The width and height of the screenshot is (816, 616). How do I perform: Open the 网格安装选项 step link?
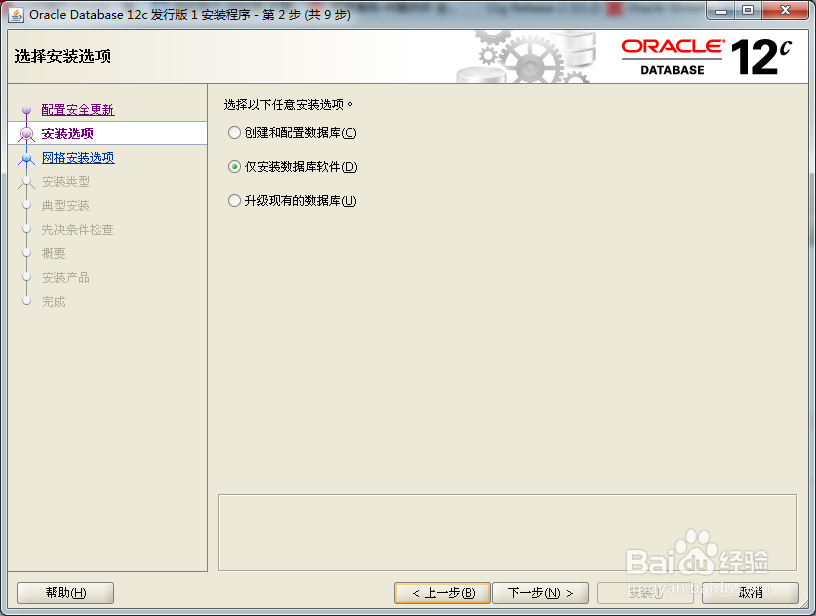77,158
